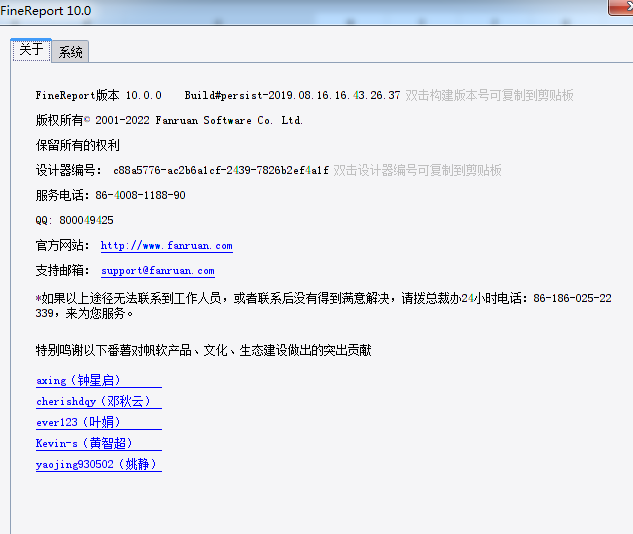Click the copyright line 2001-2022 Fanruan Software
The height and width of the screenshot is (534, 633).
[169, 120]
